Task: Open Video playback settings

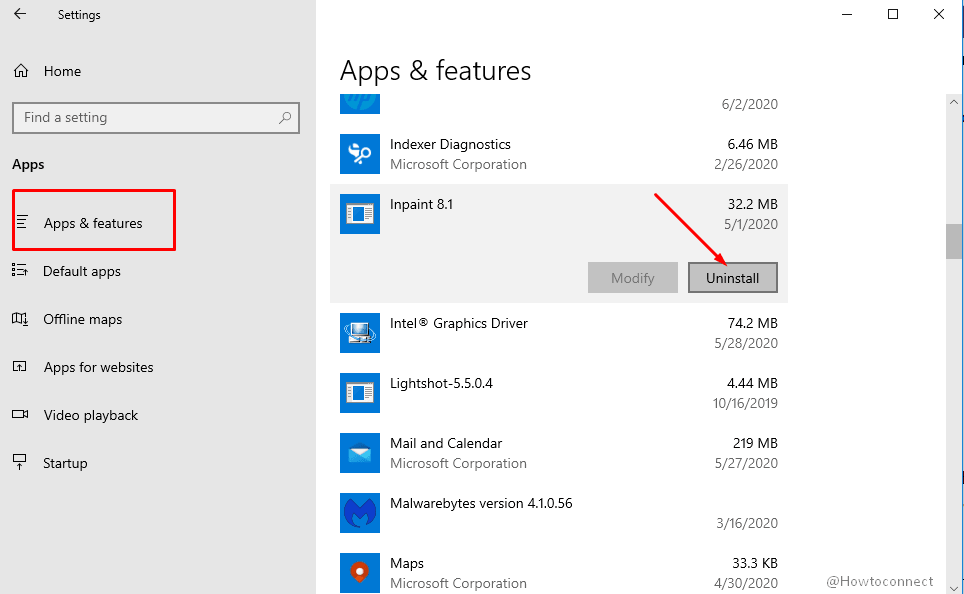Action: click(x=90, y=415)
